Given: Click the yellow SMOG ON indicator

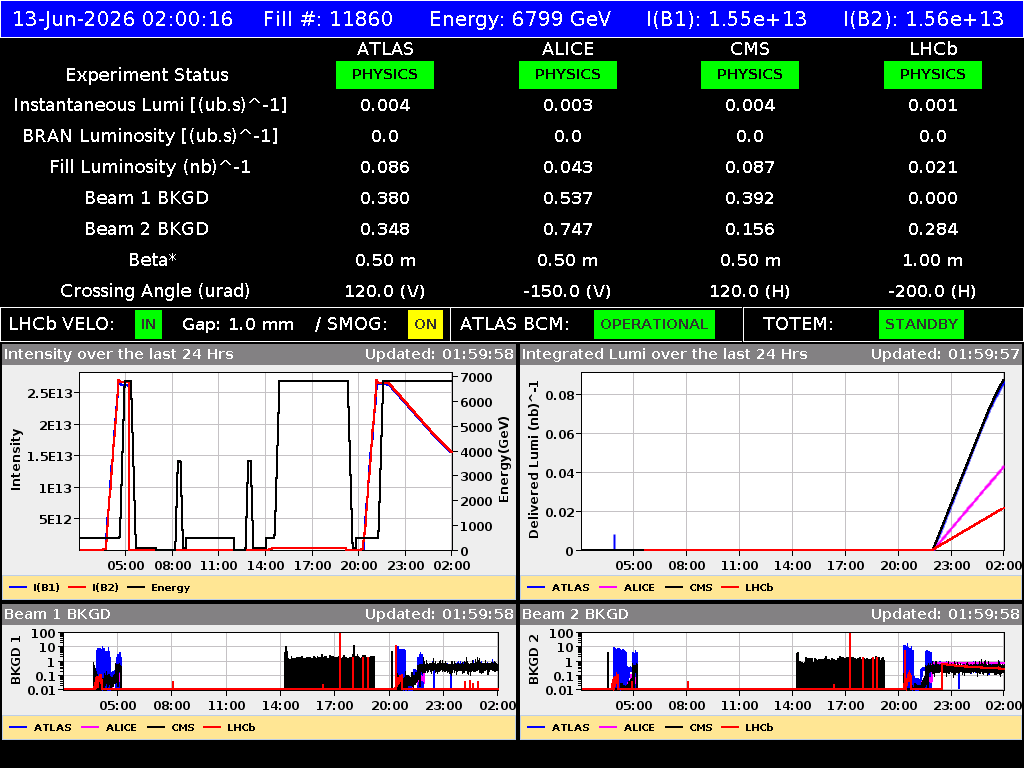Looking at the screenshot, I should coord(425,325).
